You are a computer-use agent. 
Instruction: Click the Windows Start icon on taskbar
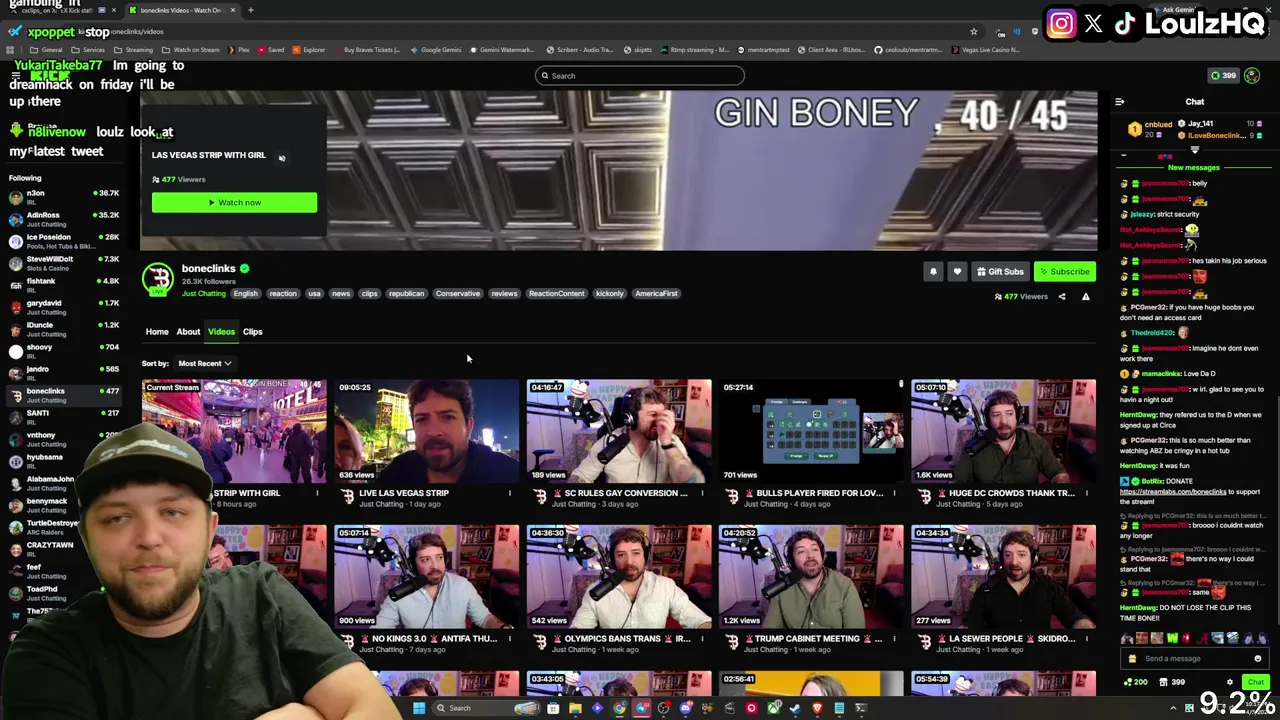tap(419, 708)
